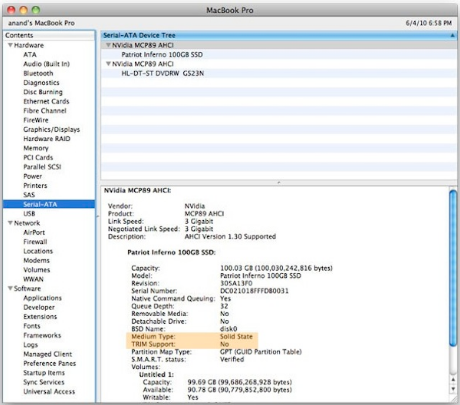Click the splitter handle between tree and details

(x=279, y=182)
